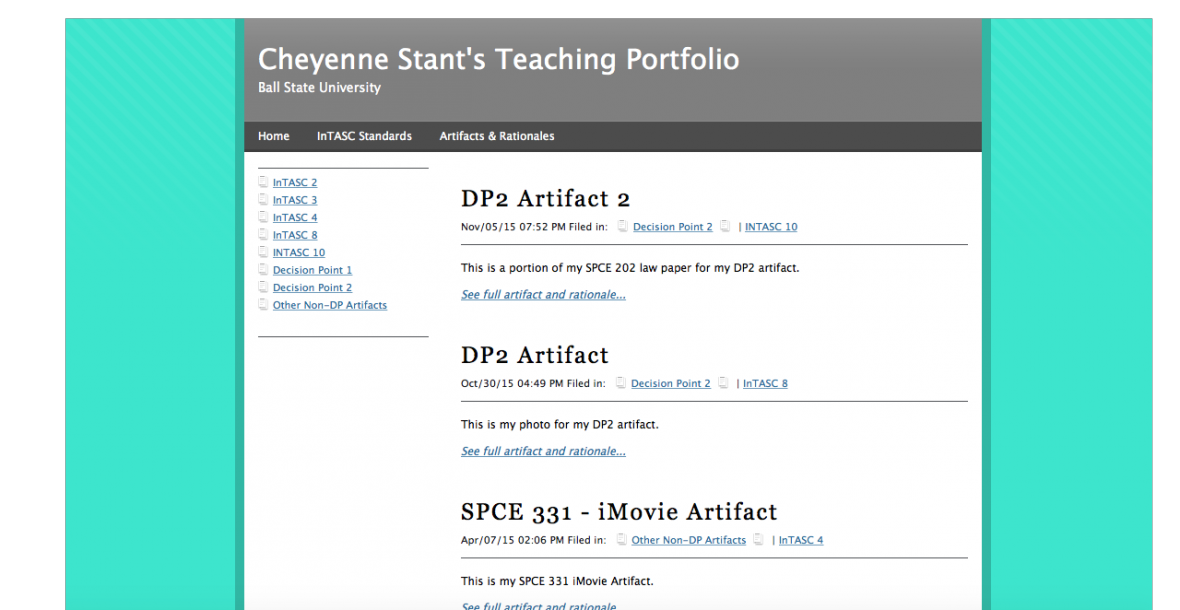Click the page icon beside Decision Point 1

coord(263,270)
